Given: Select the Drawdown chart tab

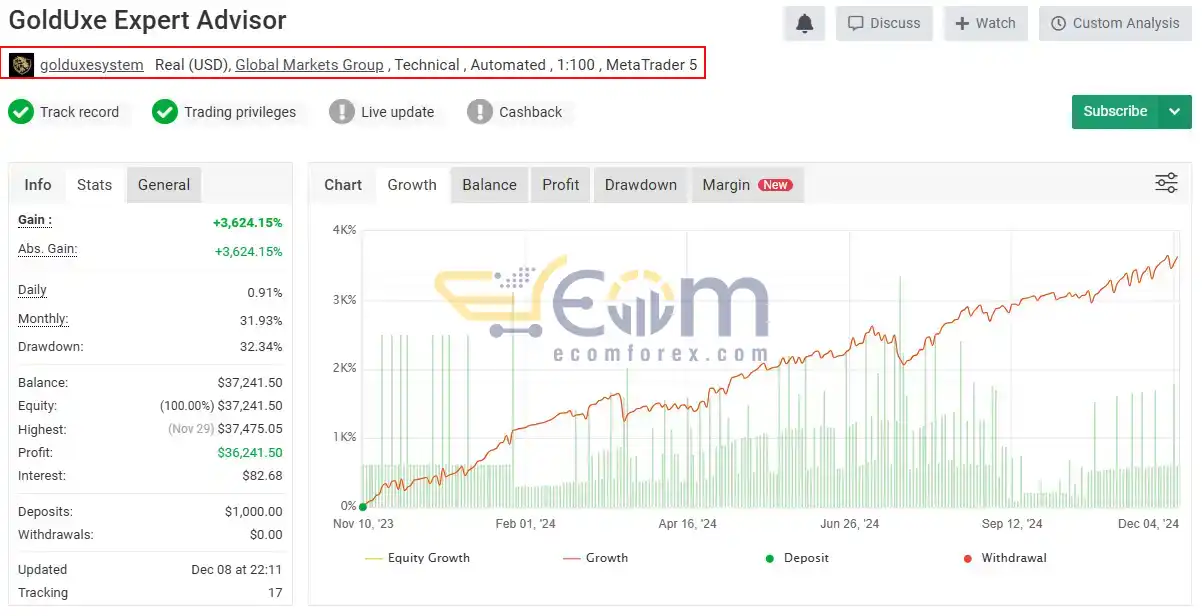Looking at the screenshot, I should tap(641, 185).
